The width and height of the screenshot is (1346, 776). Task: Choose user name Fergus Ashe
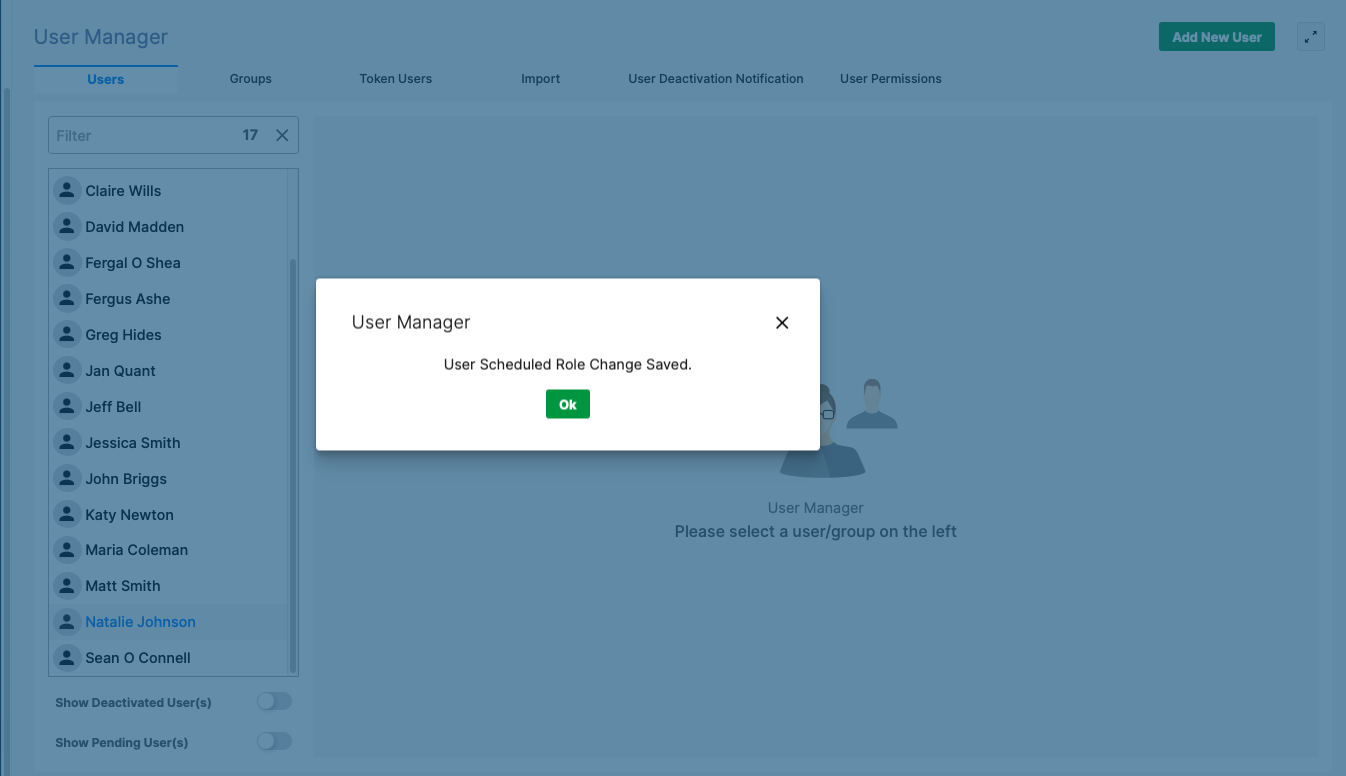(x=128, y=299)
